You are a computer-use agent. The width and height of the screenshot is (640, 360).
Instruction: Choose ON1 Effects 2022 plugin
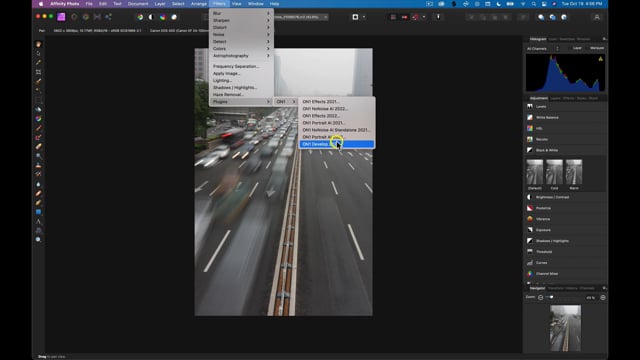click(337, 116)
